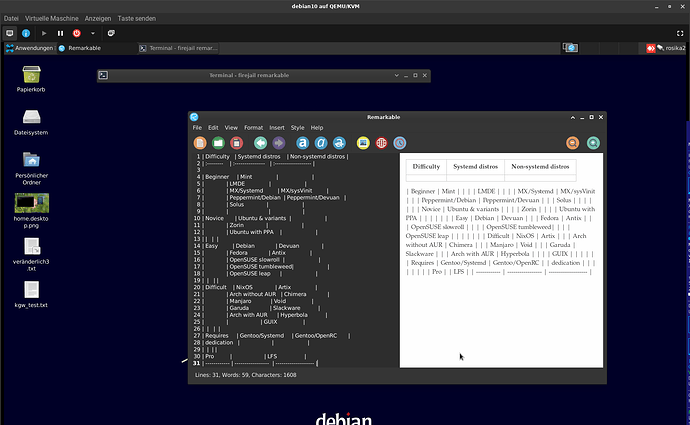Viewport: 690px width, 425px height.
Task: Open the Virtuelle Maschine menu
Action: point(51,18)
